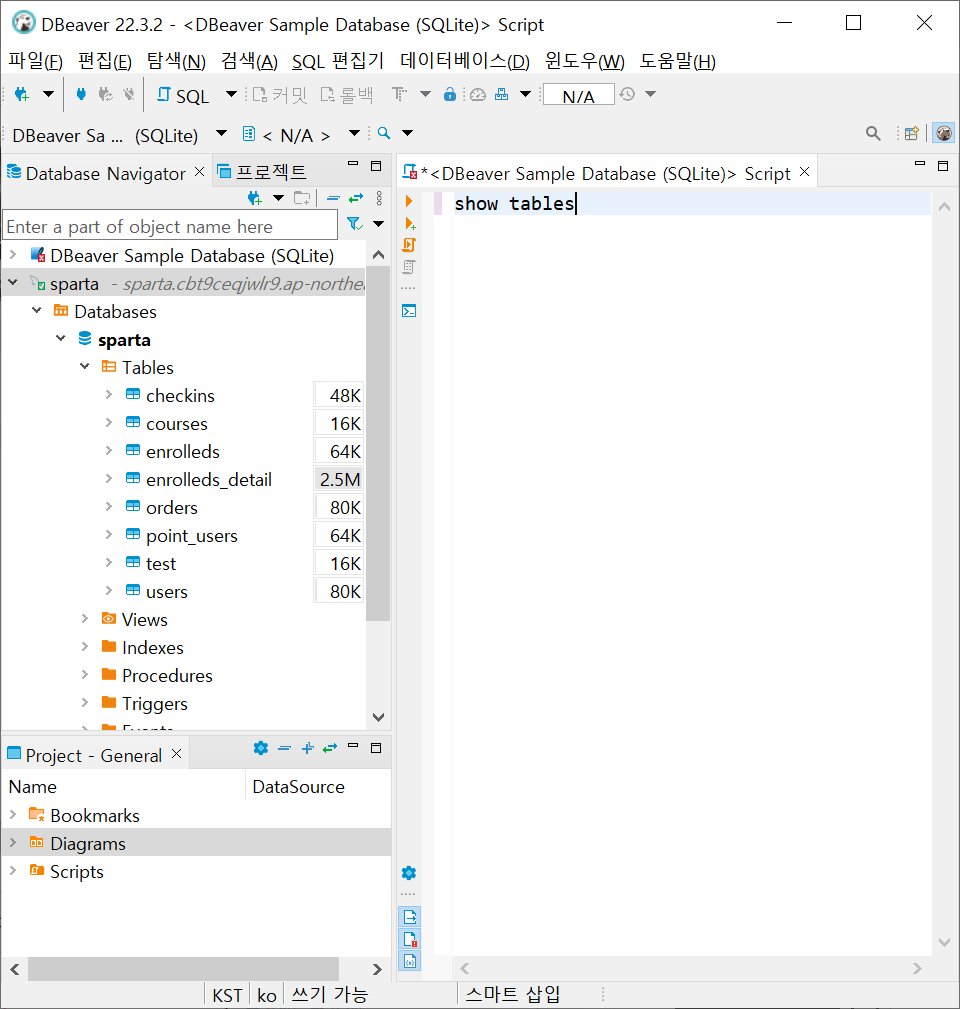960x1009 pixels.
Task: Open the < N/A > schema selector
Action: click(x=297, y=135)
